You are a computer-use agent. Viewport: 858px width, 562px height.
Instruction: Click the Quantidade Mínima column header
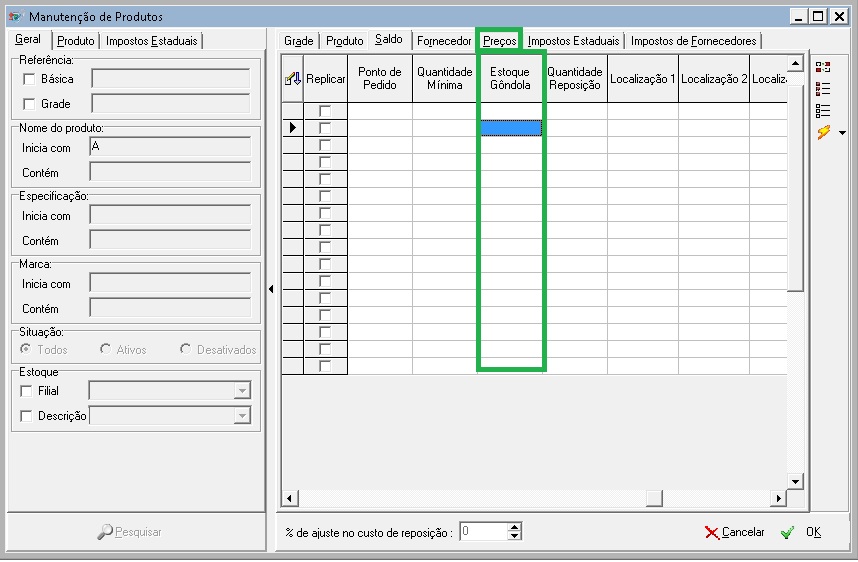pos(444,79)
